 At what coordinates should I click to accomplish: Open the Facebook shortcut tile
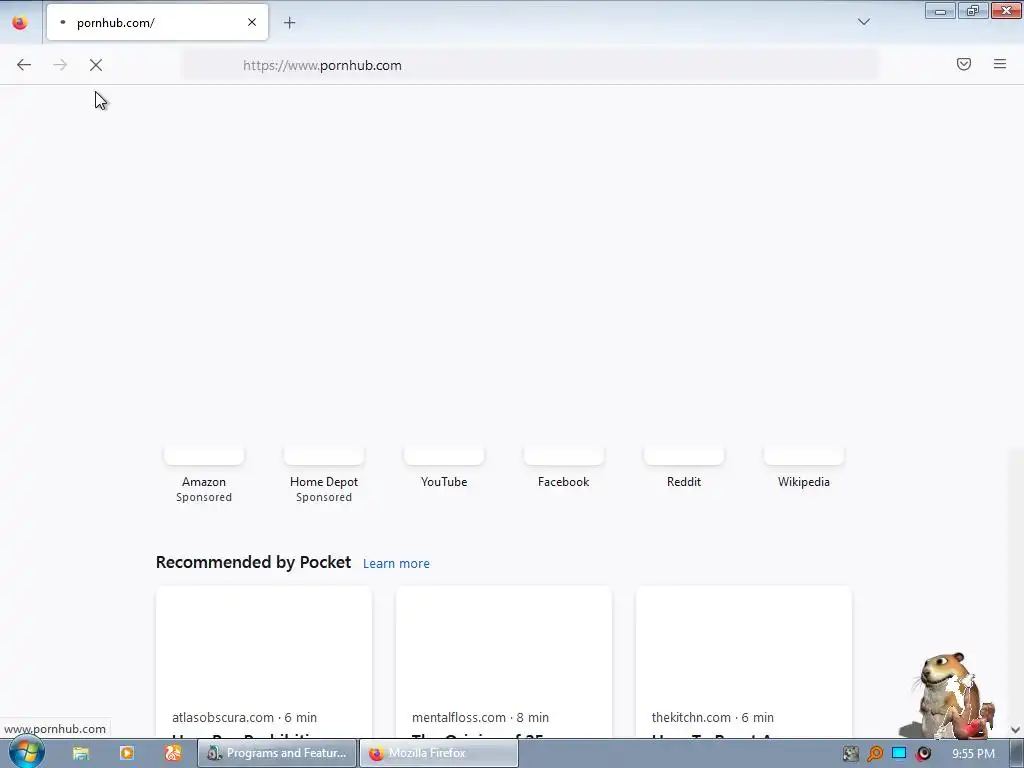point(564,469)
